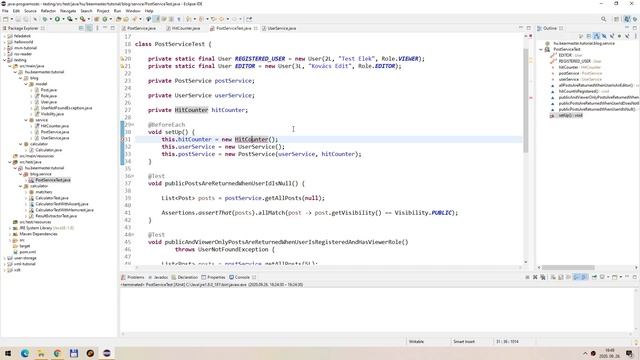Toggle Breadcrumb in the main toolbar
Viewport: 640px width, 360px height.
click(x=148, y=19)
